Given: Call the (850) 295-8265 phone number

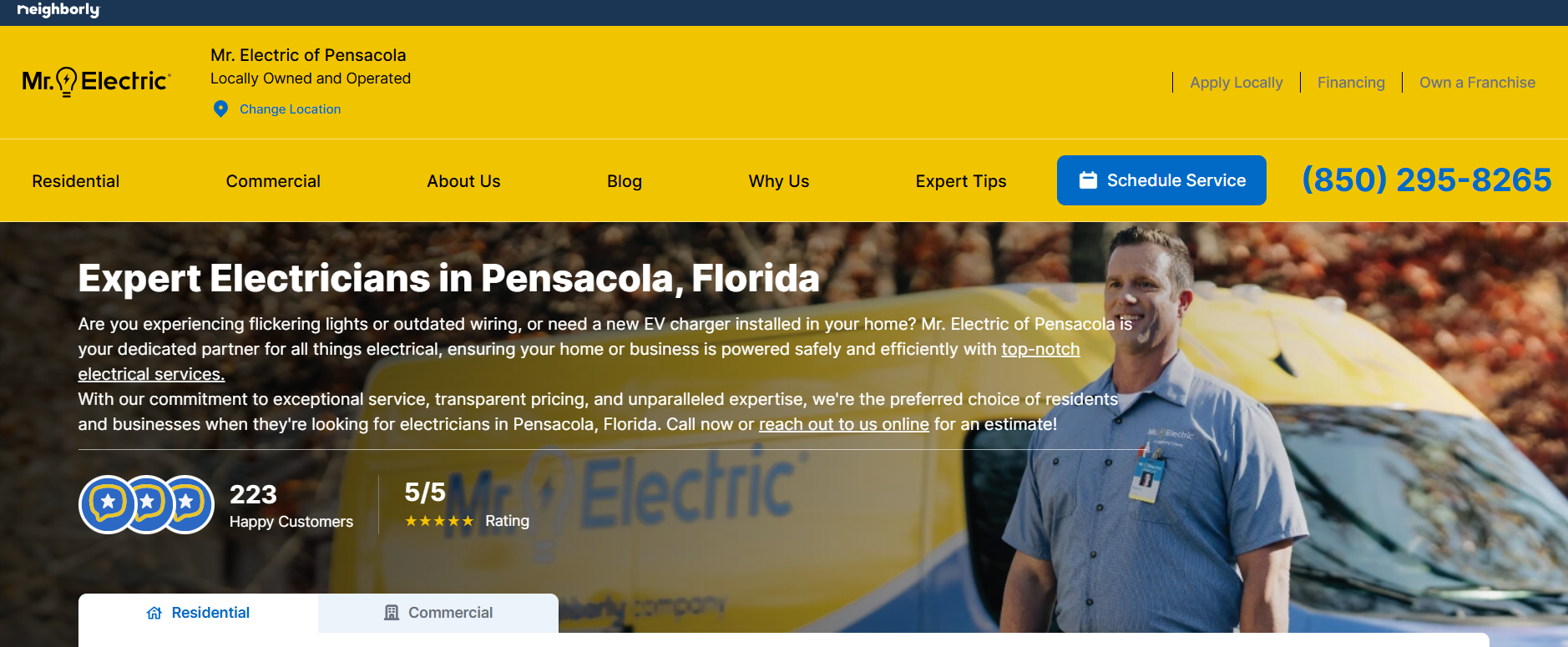Looking at the screenshot, I should point(1427,179).
